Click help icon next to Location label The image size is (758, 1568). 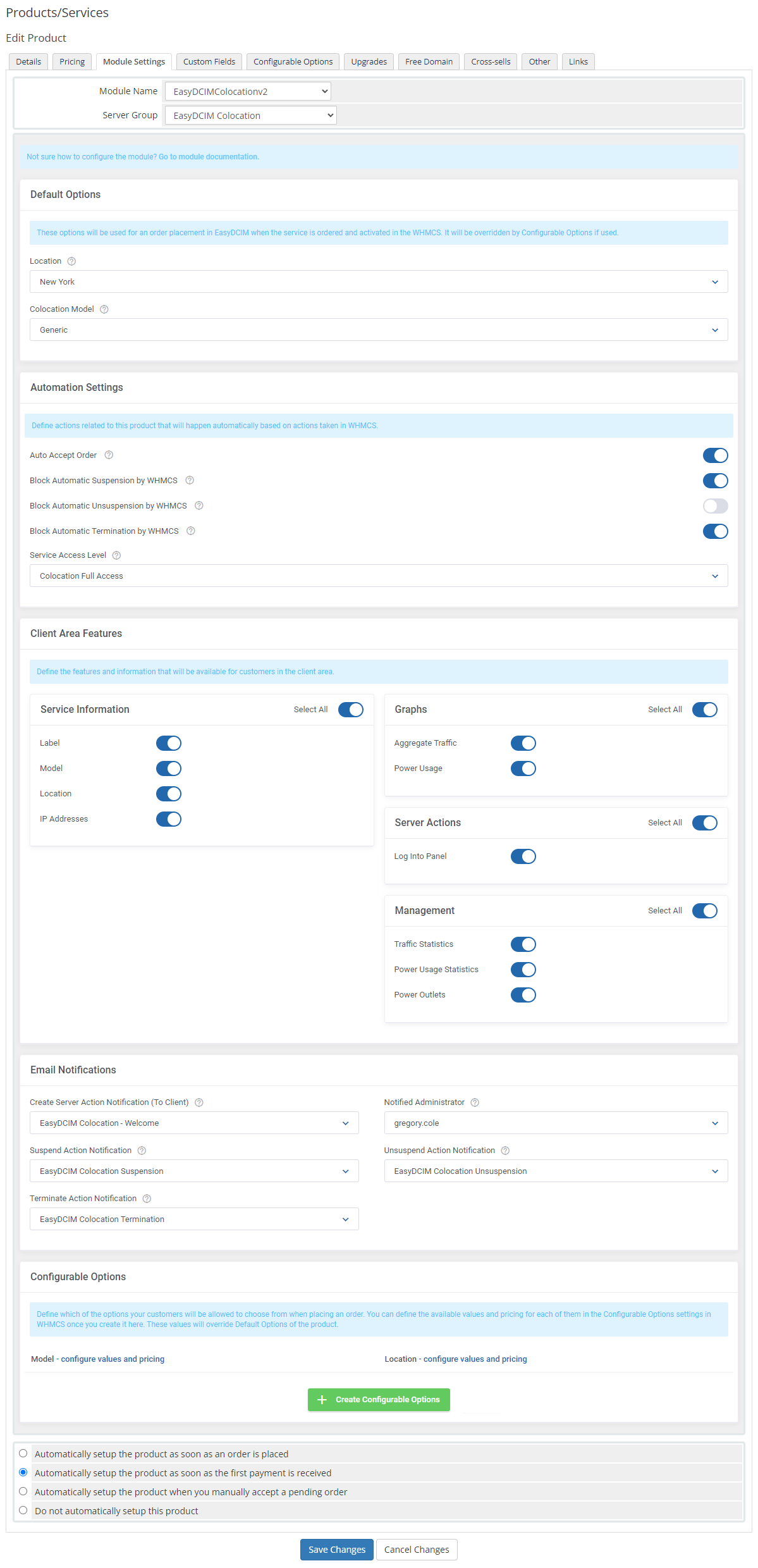71,261
